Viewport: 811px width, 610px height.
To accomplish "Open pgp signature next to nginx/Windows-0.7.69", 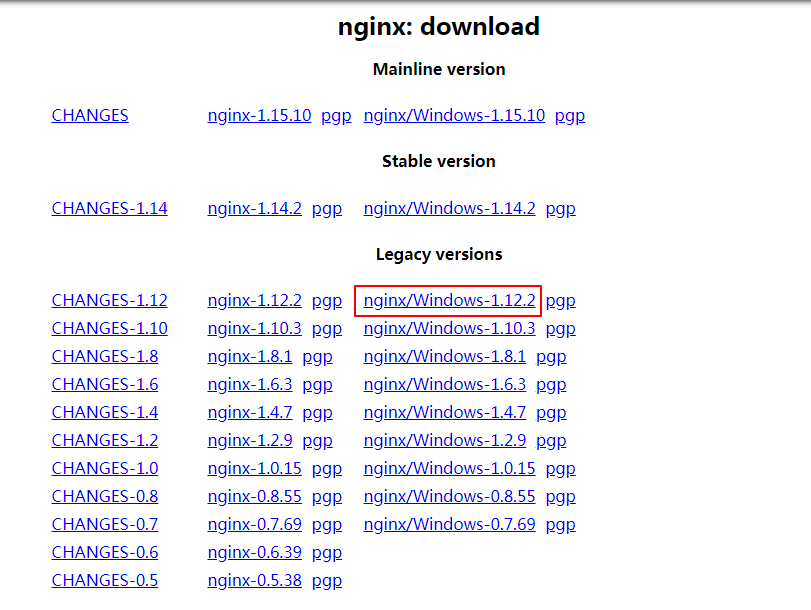I will coord(561,525).
